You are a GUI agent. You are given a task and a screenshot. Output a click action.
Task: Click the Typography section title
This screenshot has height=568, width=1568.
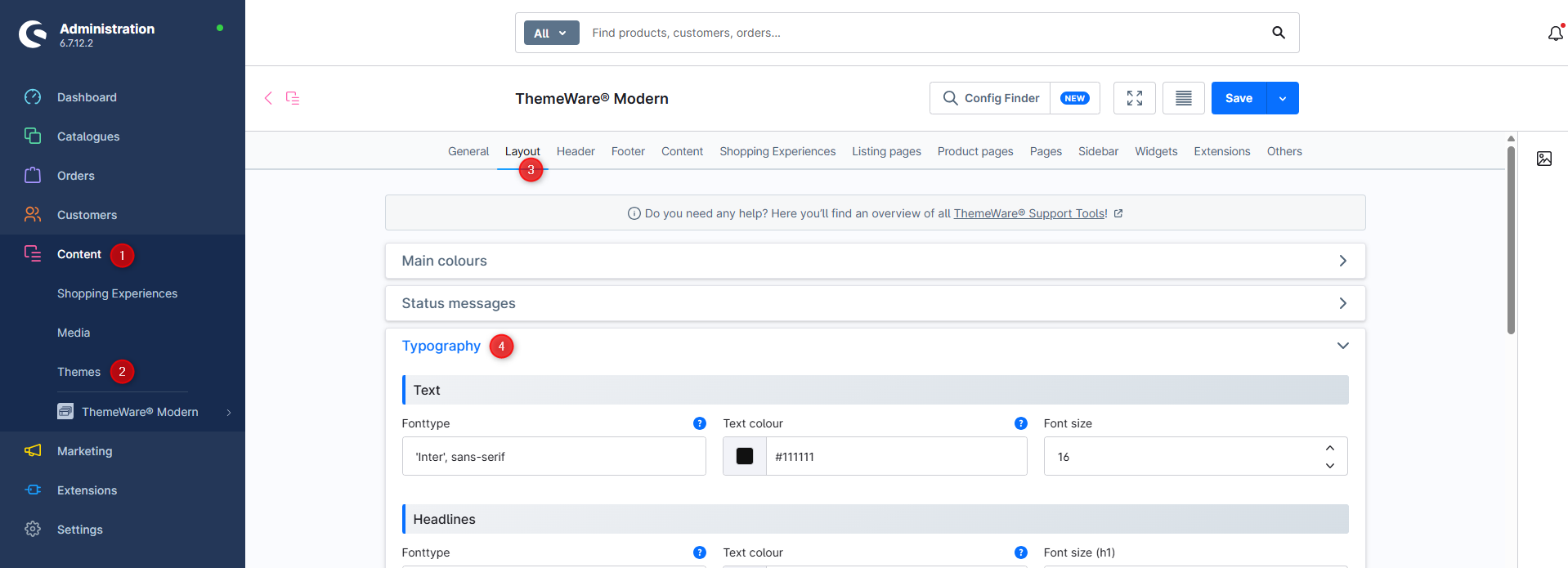(441, 346)
